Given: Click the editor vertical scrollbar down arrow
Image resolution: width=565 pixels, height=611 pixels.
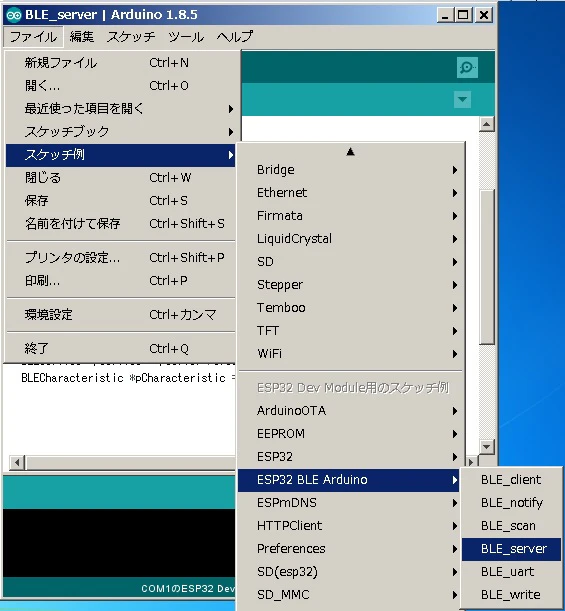Looking at the screenshot, I should [486, 447].
